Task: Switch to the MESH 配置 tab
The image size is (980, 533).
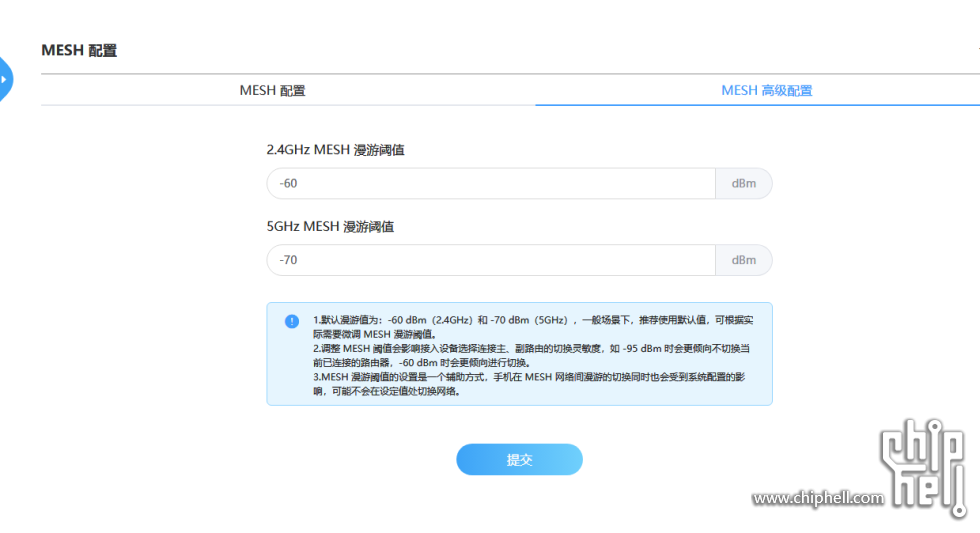Action: coord(272,90)
